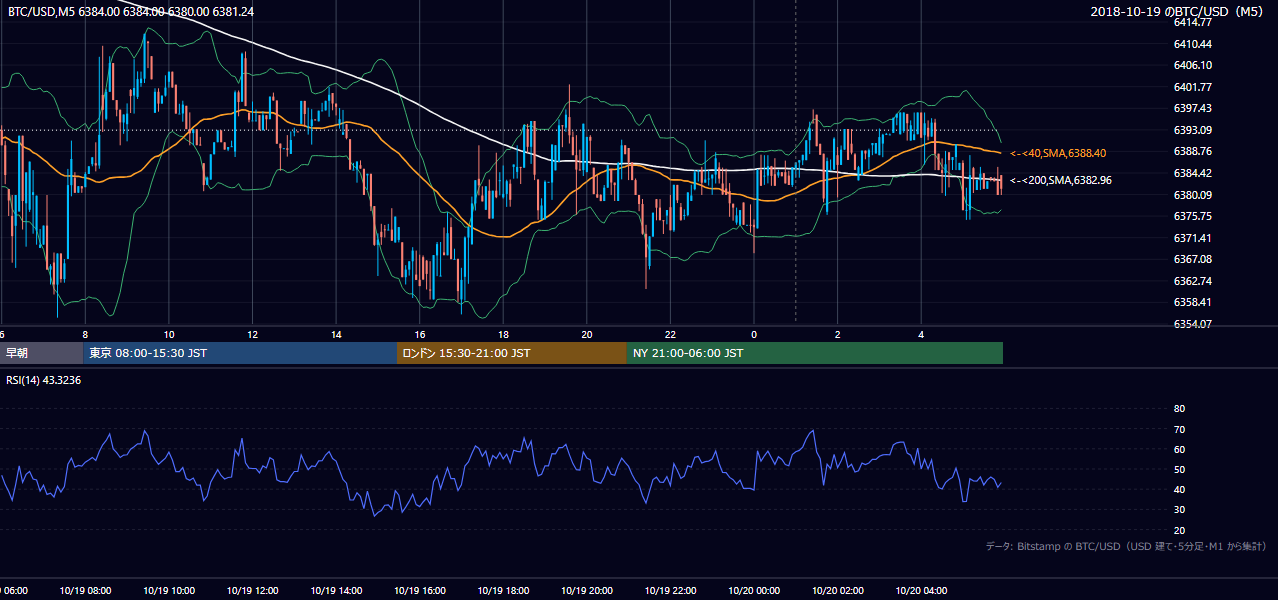Click price axis value 6380.09

pyautogui.click(x=1192, y=195)
